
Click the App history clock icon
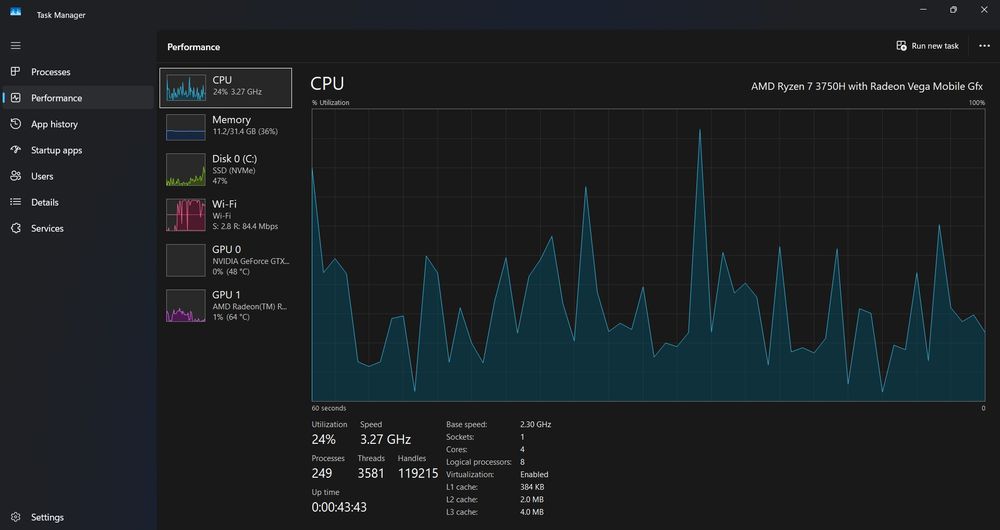(x=16, y=124)
